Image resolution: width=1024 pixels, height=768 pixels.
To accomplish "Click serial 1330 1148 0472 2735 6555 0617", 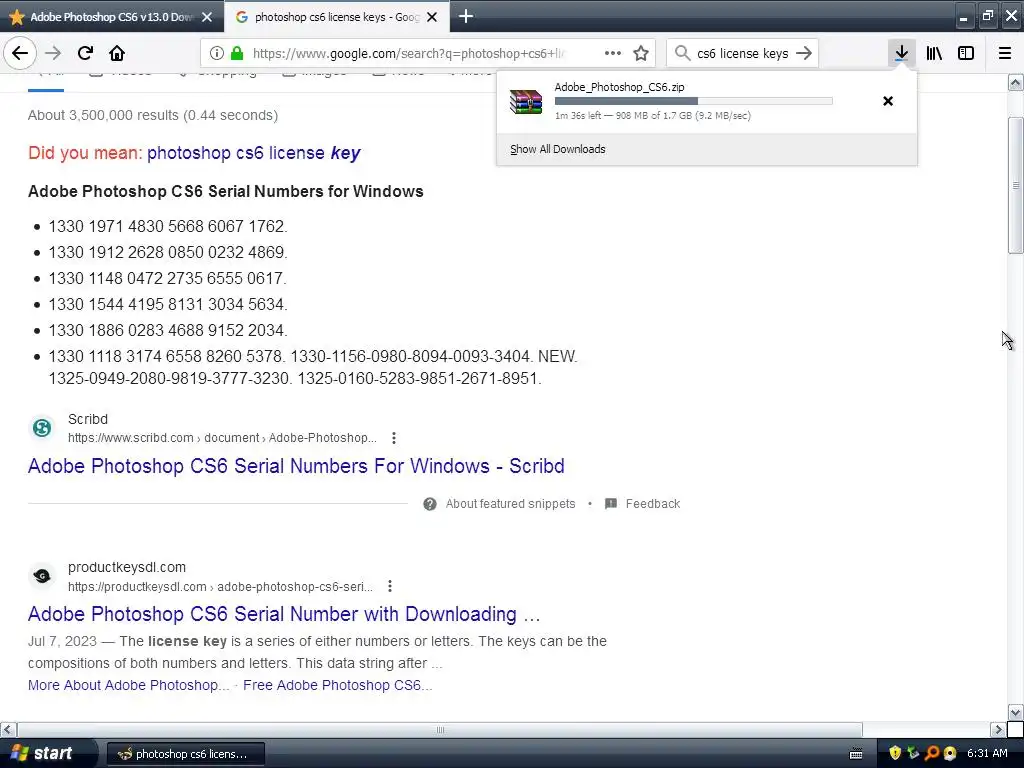I will [x=167, y=278].
